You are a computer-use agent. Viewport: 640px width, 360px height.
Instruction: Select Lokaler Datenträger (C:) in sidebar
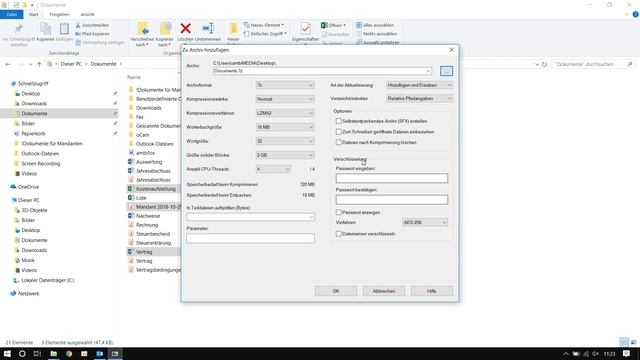click(47, 280)
